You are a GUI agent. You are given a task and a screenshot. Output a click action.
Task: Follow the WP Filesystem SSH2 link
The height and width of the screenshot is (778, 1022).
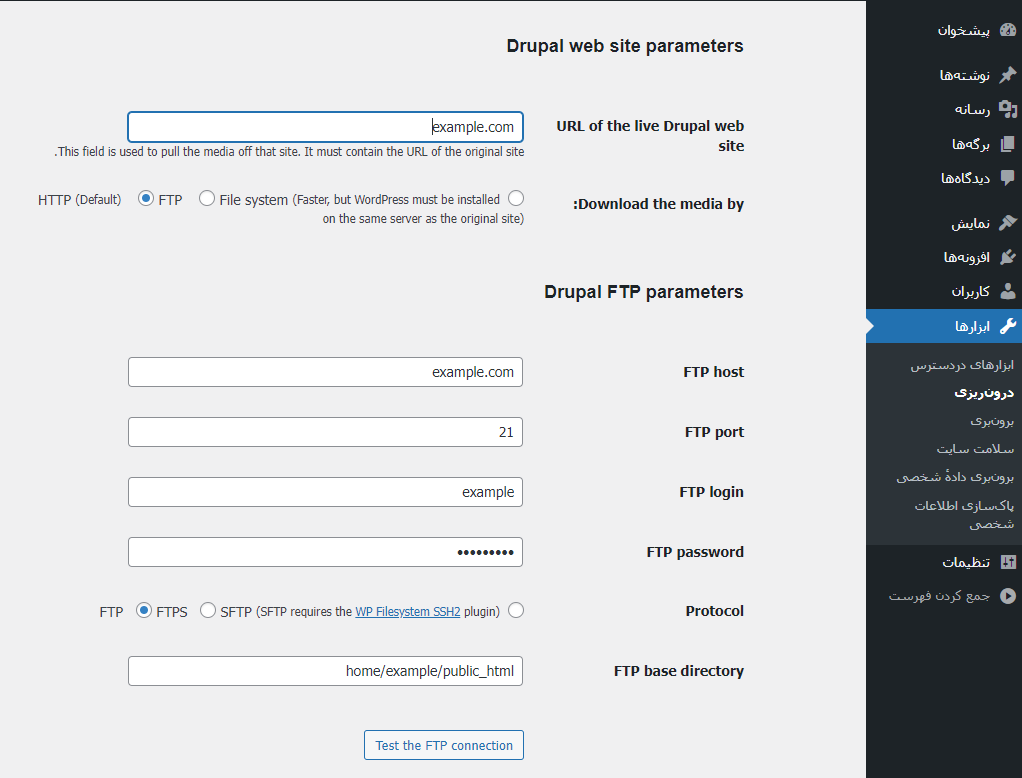pos(408,612)
